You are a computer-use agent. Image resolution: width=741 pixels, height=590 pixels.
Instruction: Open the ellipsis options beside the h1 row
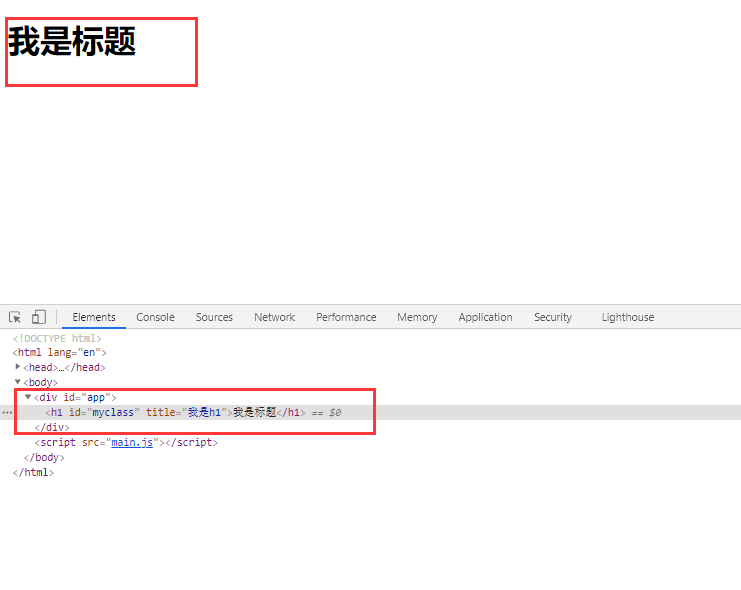[x=7, y=413]
